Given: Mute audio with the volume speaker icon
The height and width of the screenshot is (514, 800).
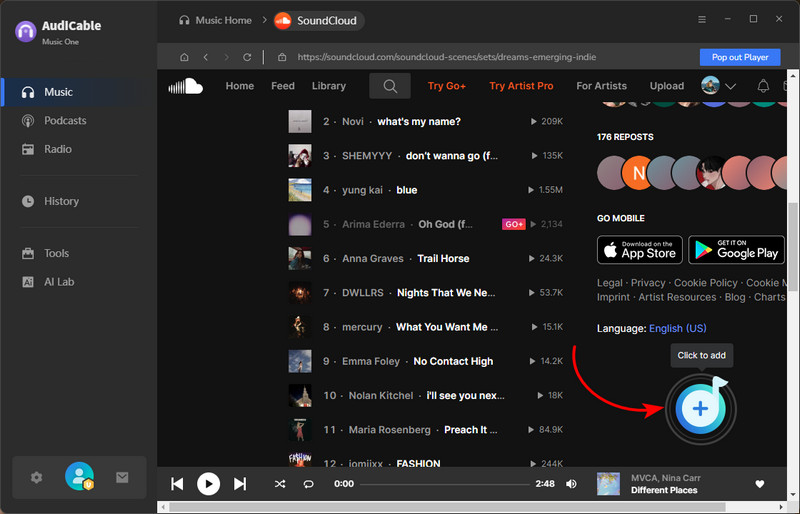Looking at the screenshot, I should (571, 483).
